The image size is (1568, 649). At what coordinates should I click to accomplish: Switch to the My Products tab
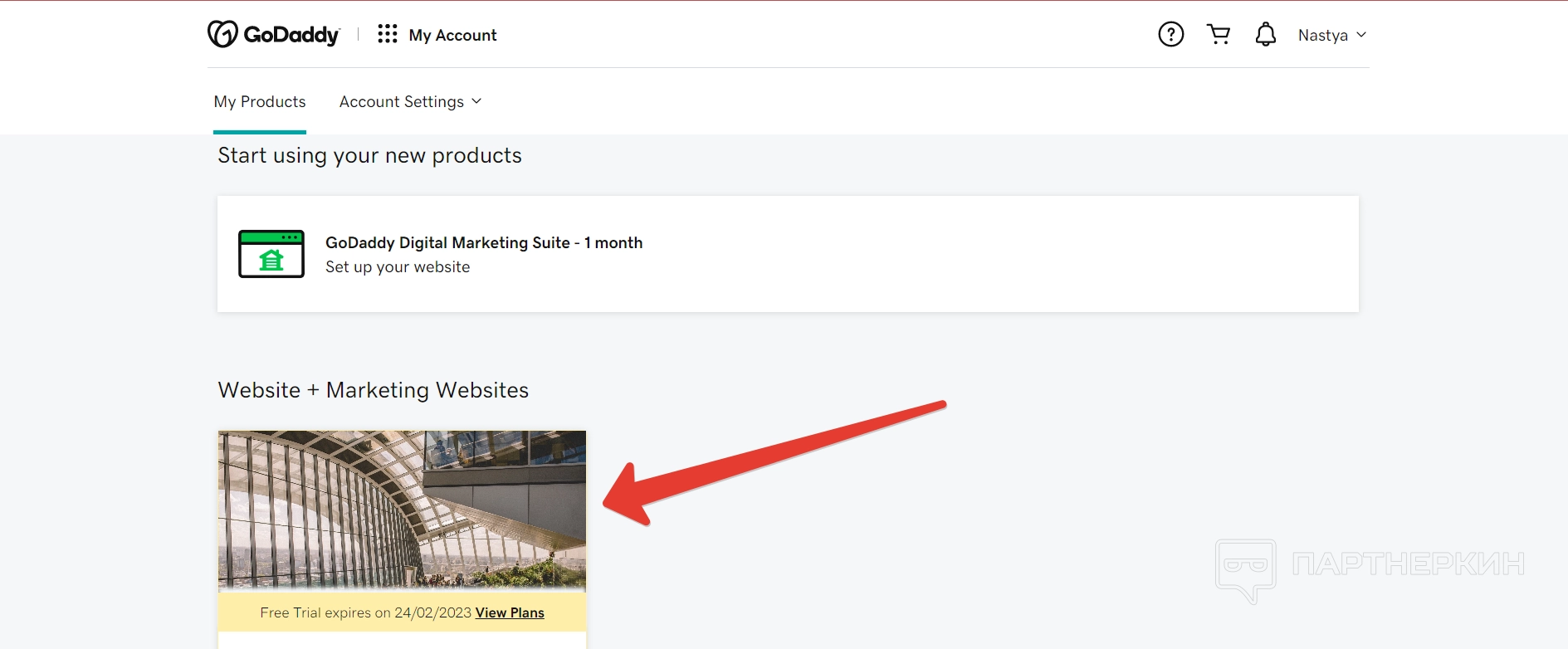pos(260,101)
